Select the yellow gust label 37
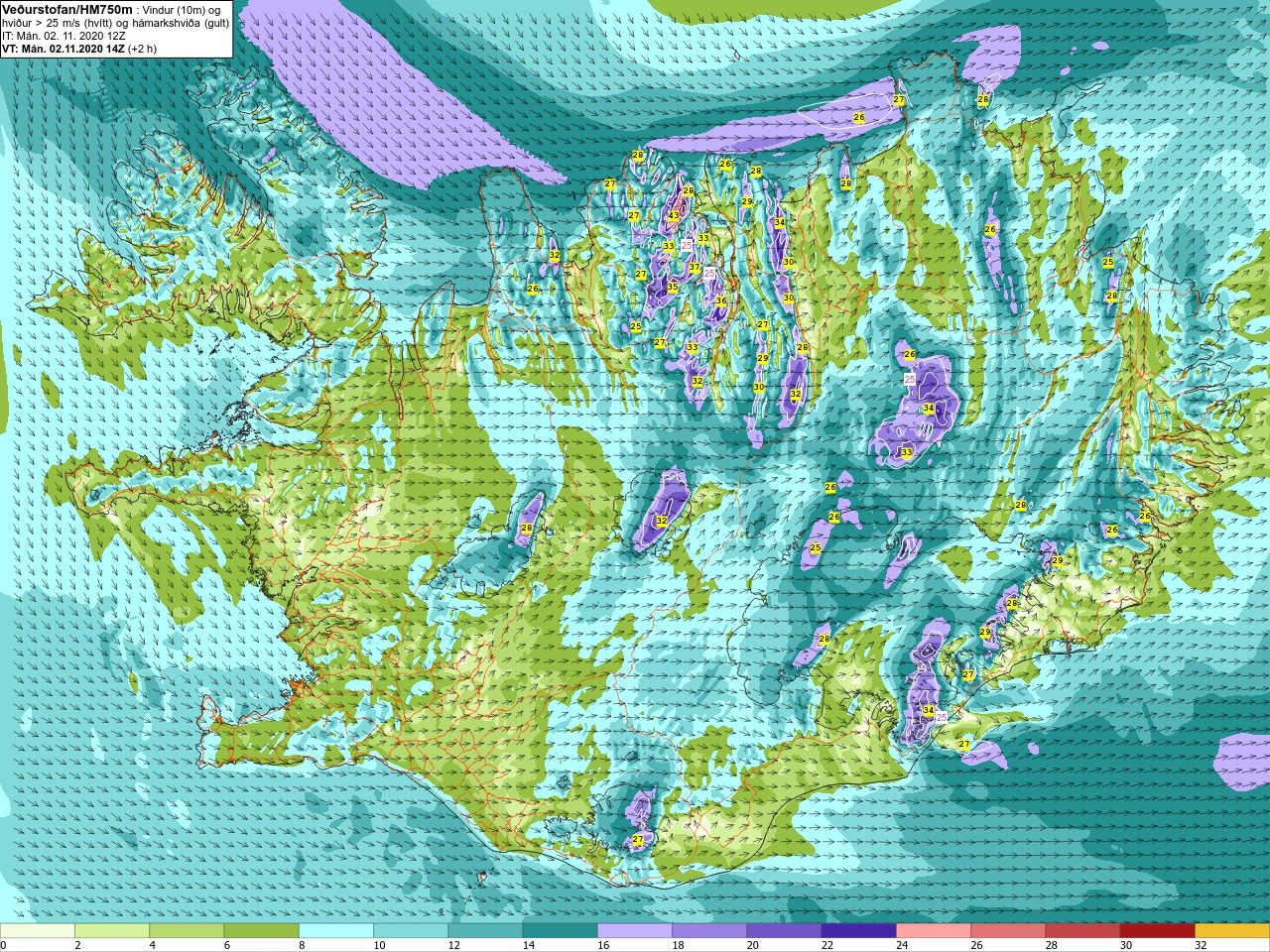 tap(695, 268)
